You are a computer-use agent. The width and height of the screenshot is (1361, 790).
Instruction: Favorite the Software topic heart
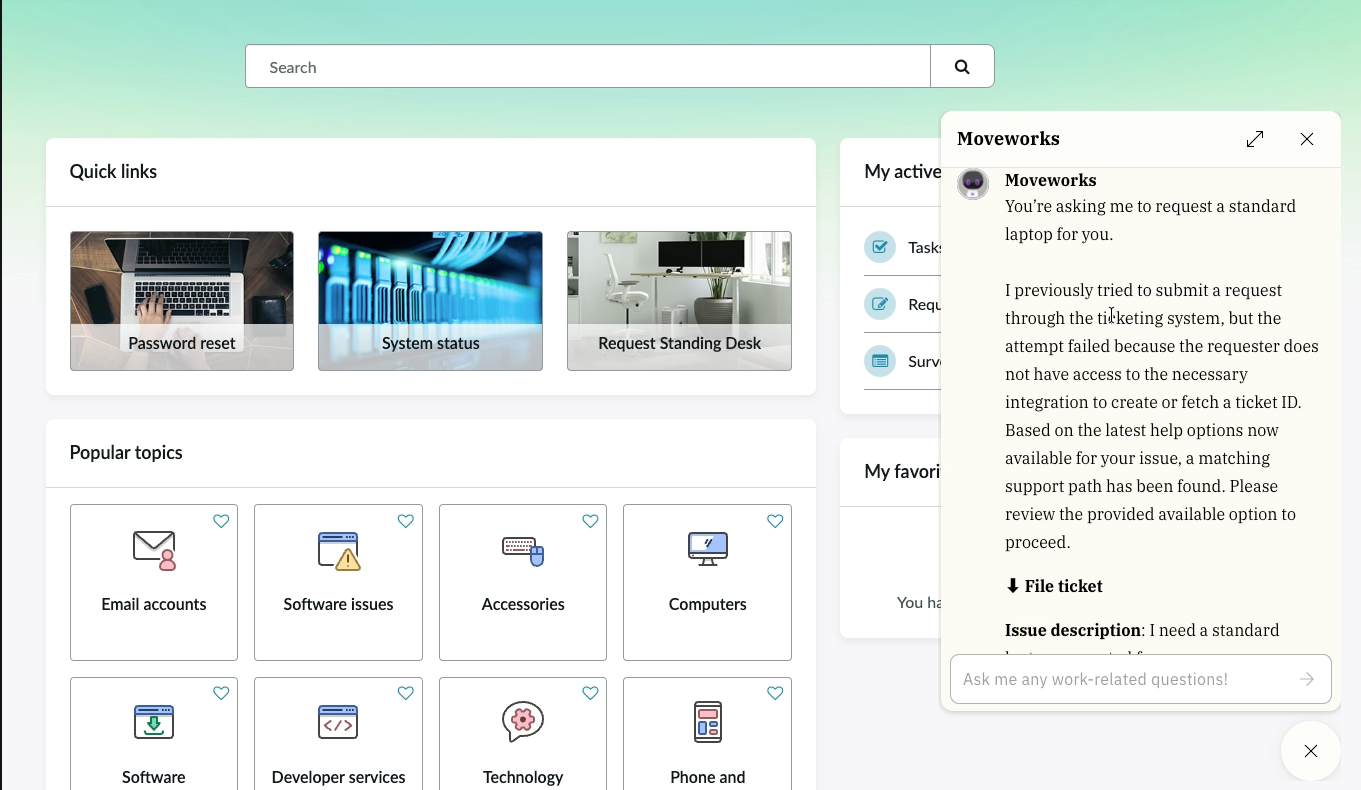pos(221,693)
